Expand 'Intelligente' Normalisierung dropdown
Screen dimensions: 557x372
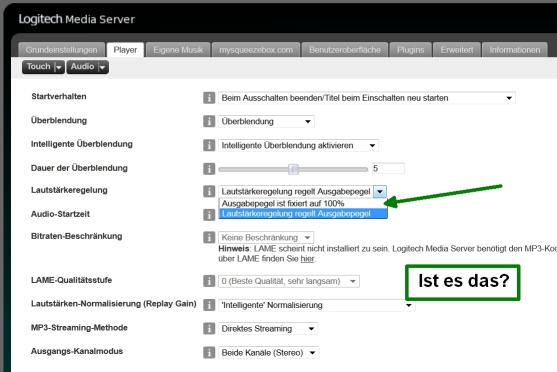[317, 305]
